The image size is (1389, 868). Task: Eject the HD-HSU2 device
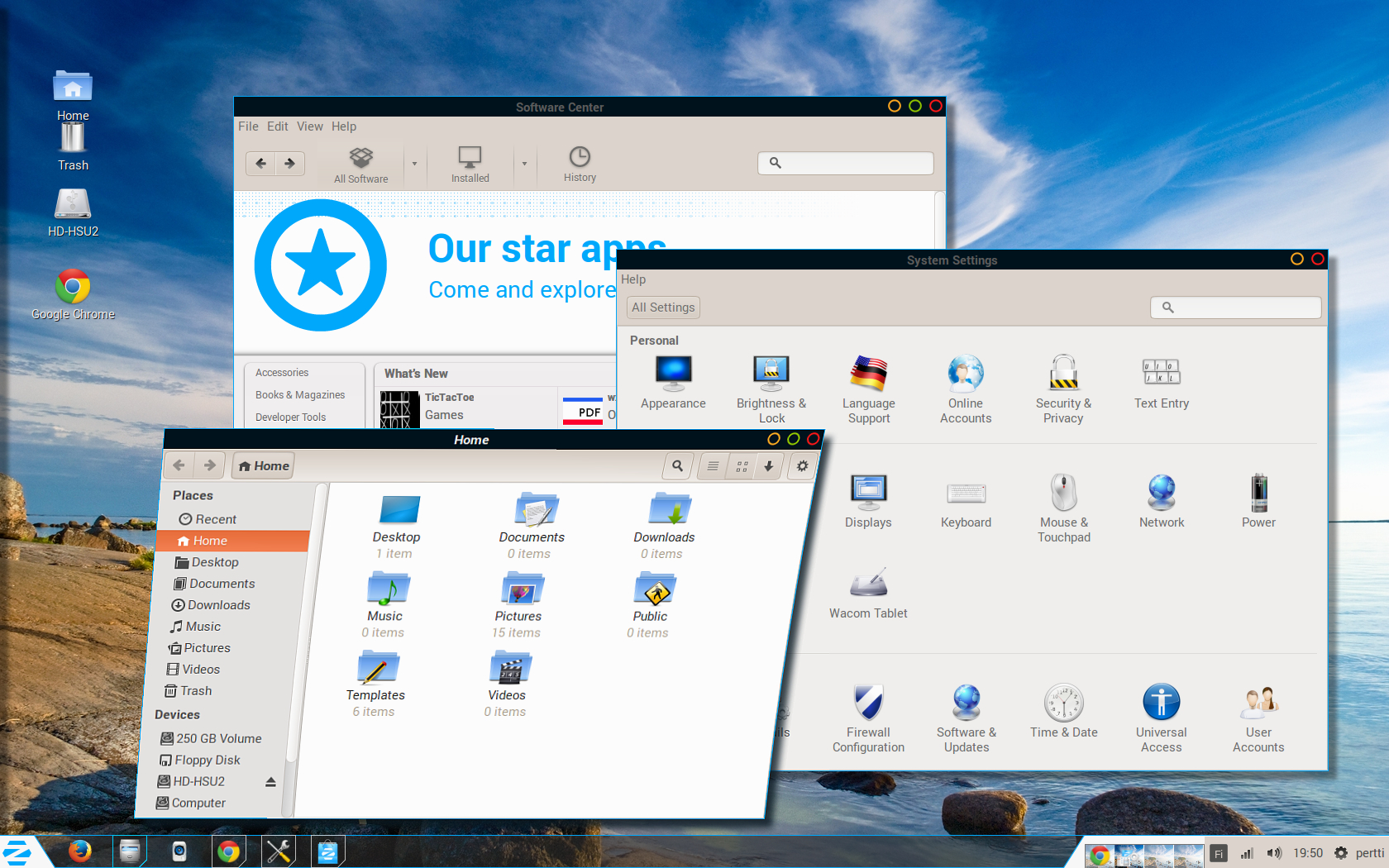(x=270, y=782)
